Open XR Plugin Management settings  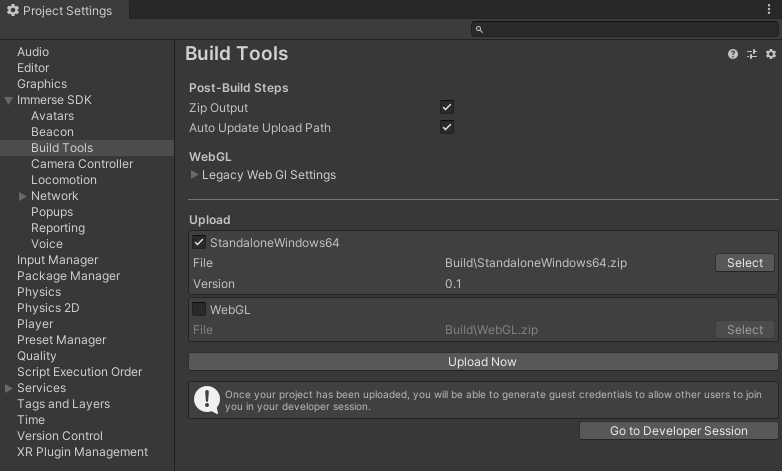point(82,452)
